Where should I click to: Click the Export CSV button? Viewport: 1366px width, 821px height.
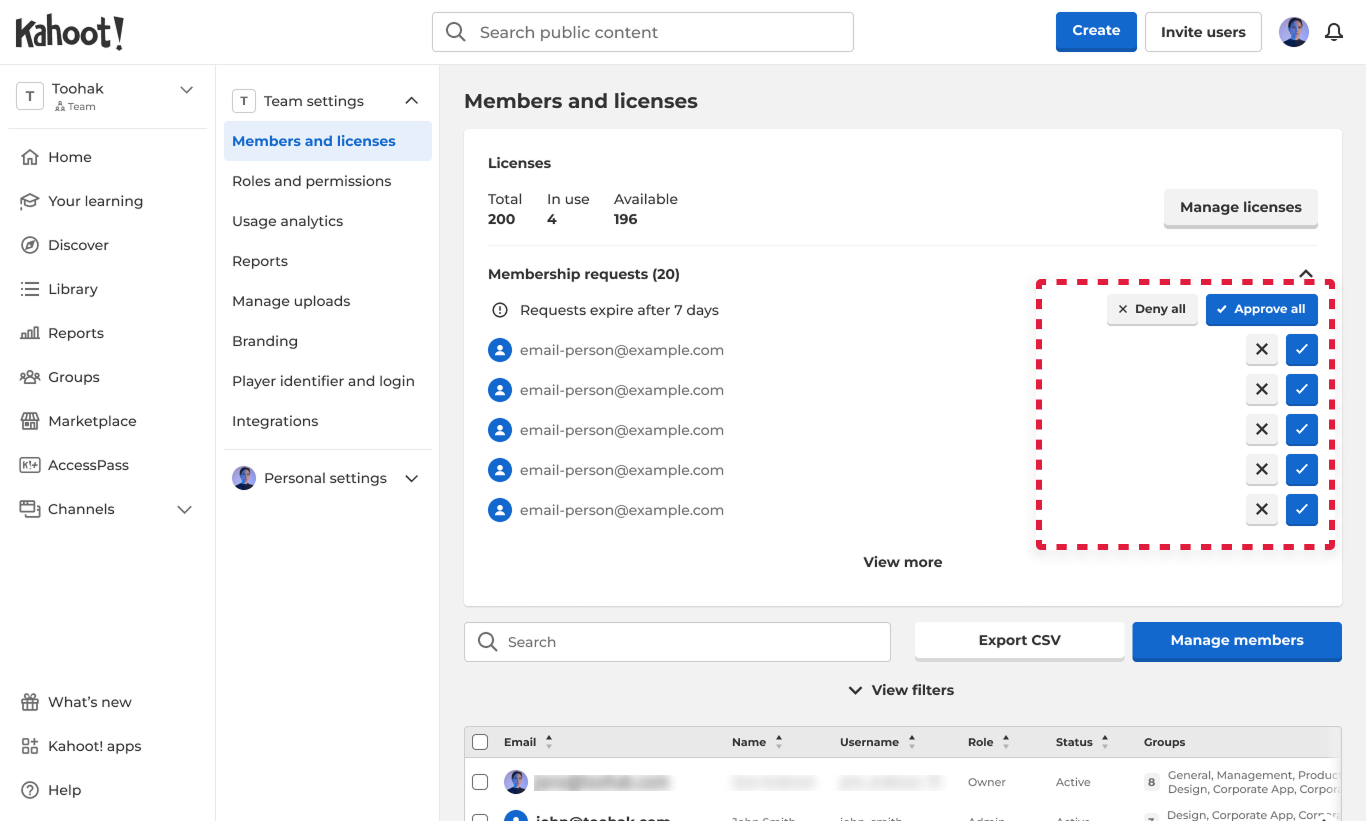(x=1020, y=640)
